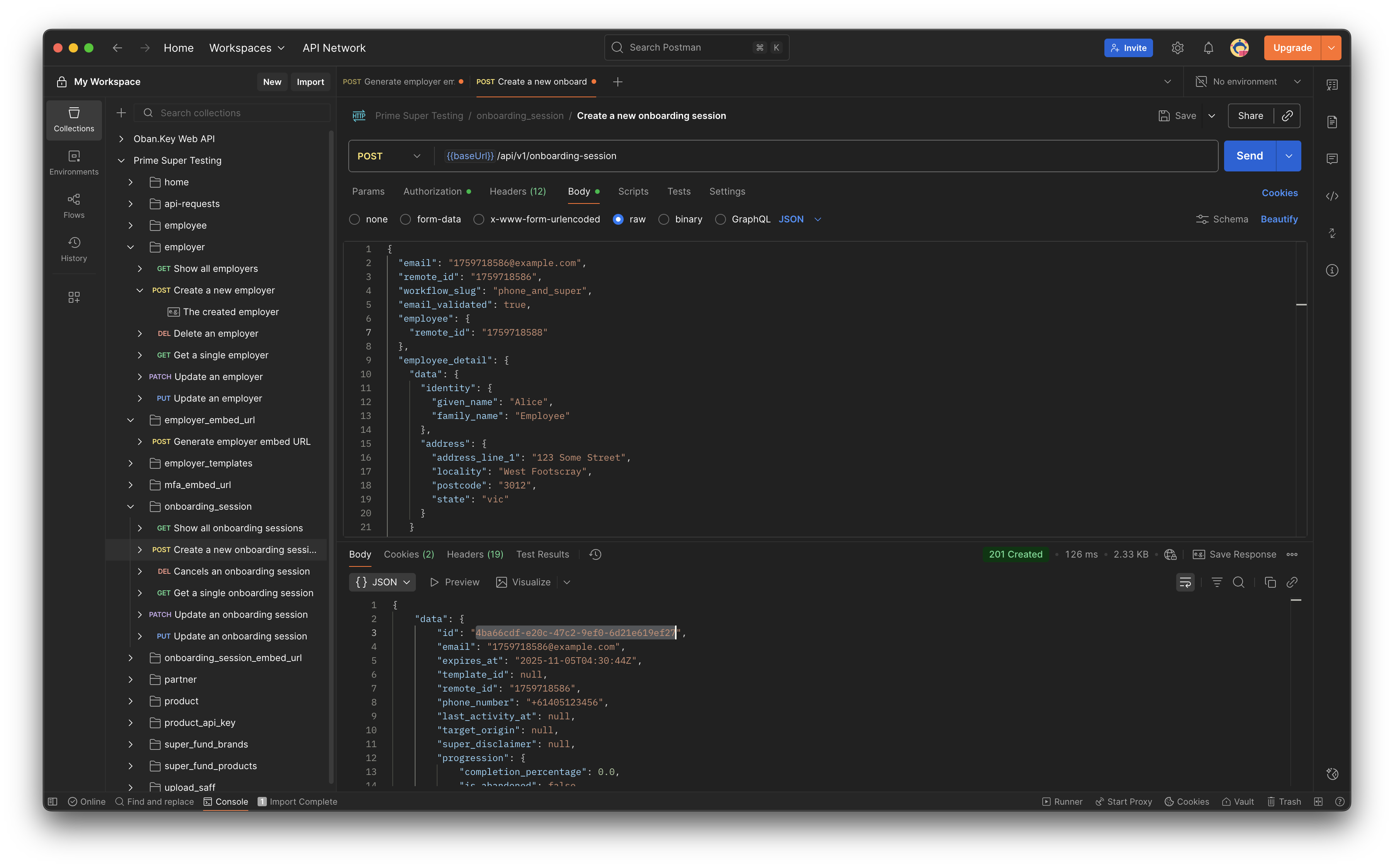Open the comments icon in right sidebar
Image resolution: width=1394 pixels, height=868 pixels.
point(1332,159)
